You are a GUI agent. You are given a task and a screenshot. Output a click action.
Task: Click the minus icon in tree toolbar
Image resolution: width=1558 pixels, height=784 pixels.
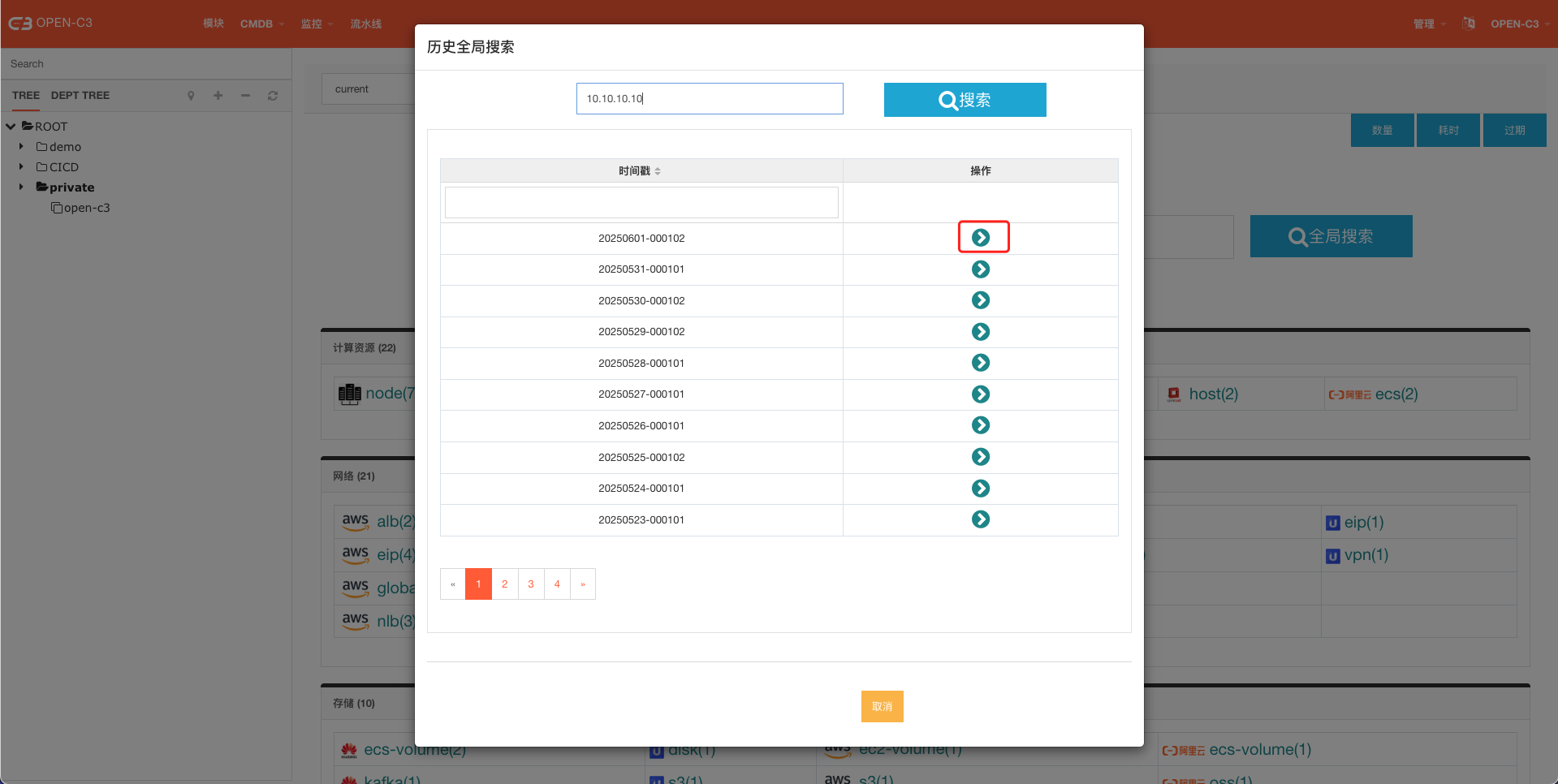[245, 96]
